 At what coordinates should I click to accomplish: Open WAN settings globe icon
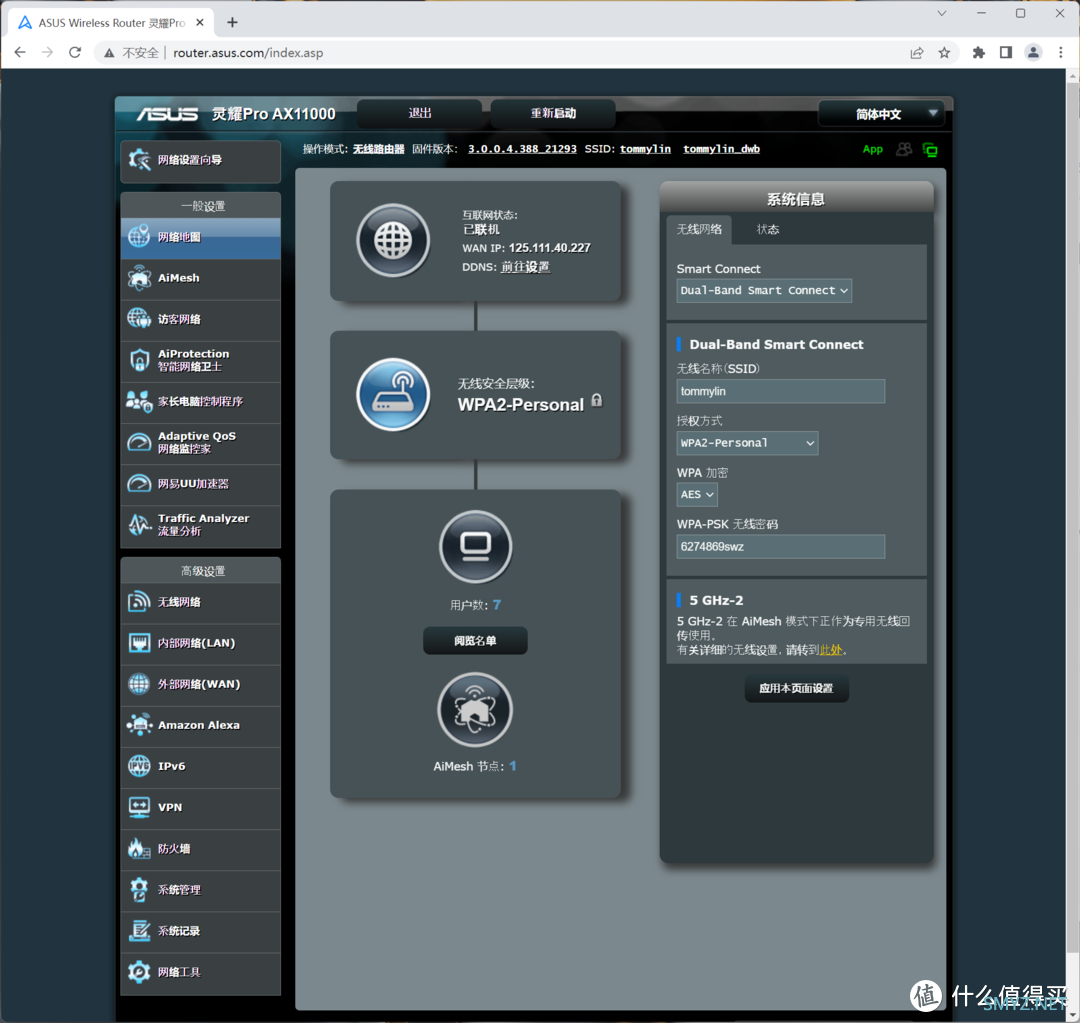pos(139,684)
